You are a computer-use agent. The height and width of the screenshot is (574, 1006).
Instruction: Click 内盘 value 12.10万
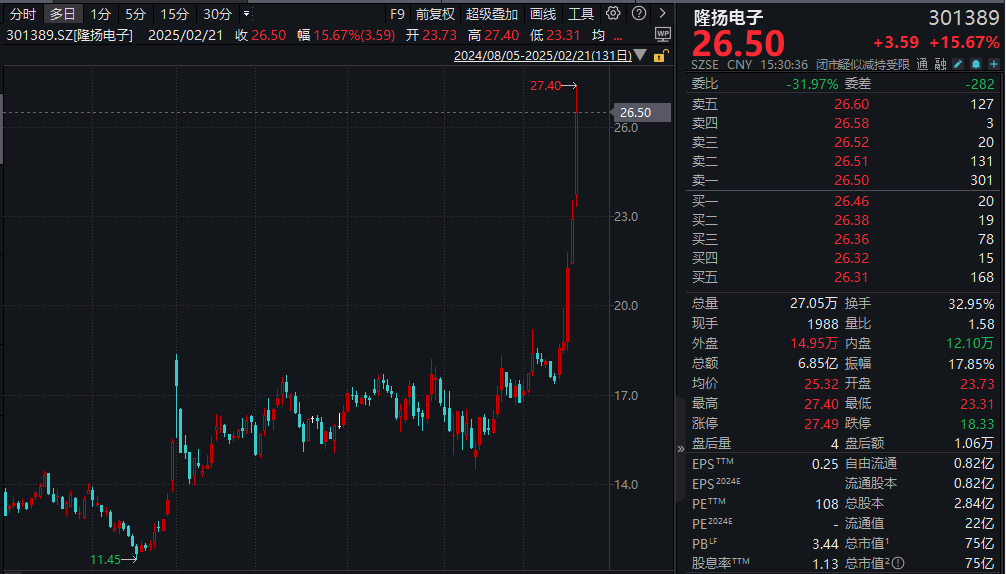pos(970,343)
